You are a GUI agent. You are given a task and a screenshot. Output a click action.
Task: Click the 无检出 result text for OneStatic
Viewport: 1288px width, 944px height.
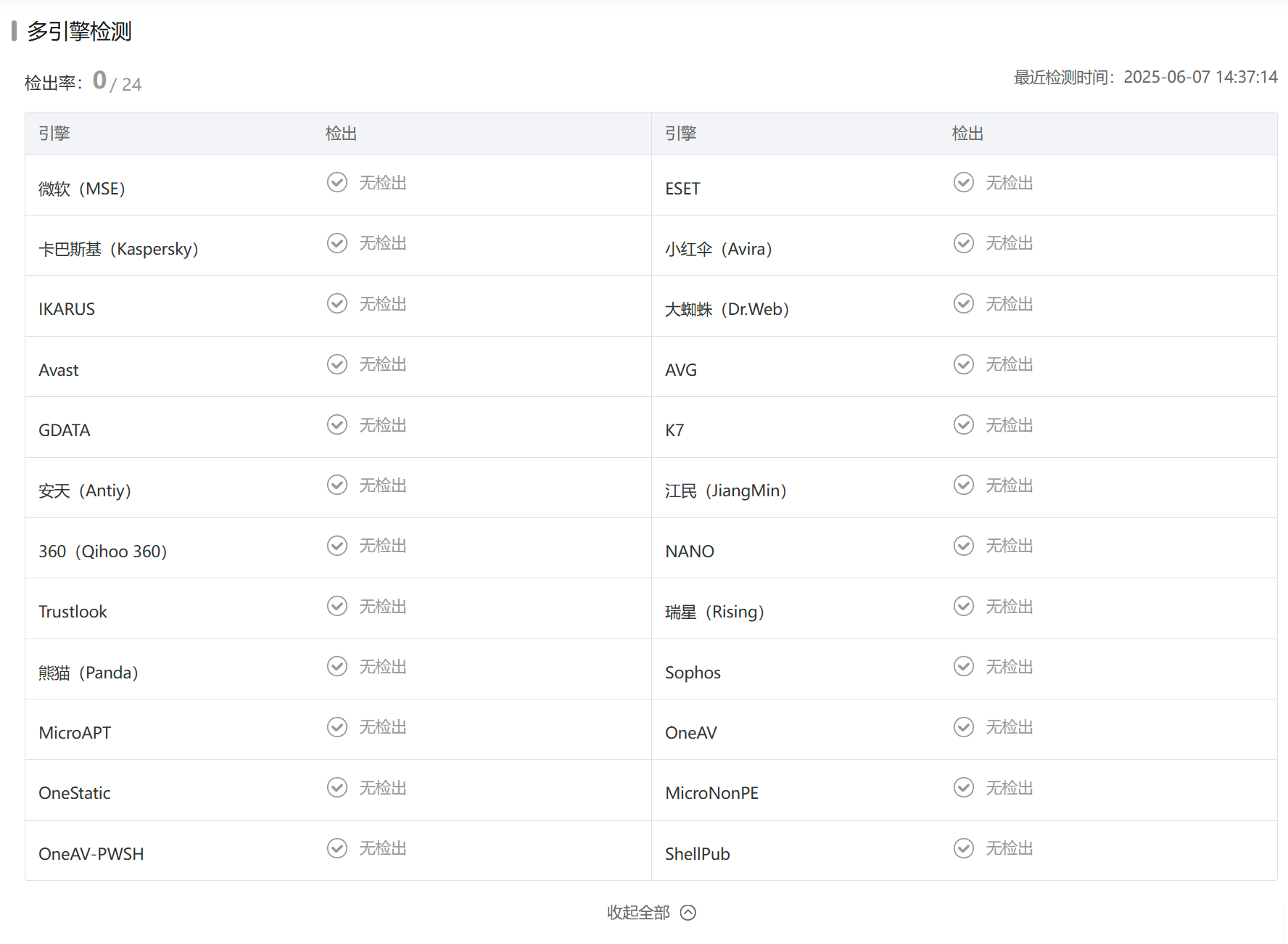click(383, 788)
